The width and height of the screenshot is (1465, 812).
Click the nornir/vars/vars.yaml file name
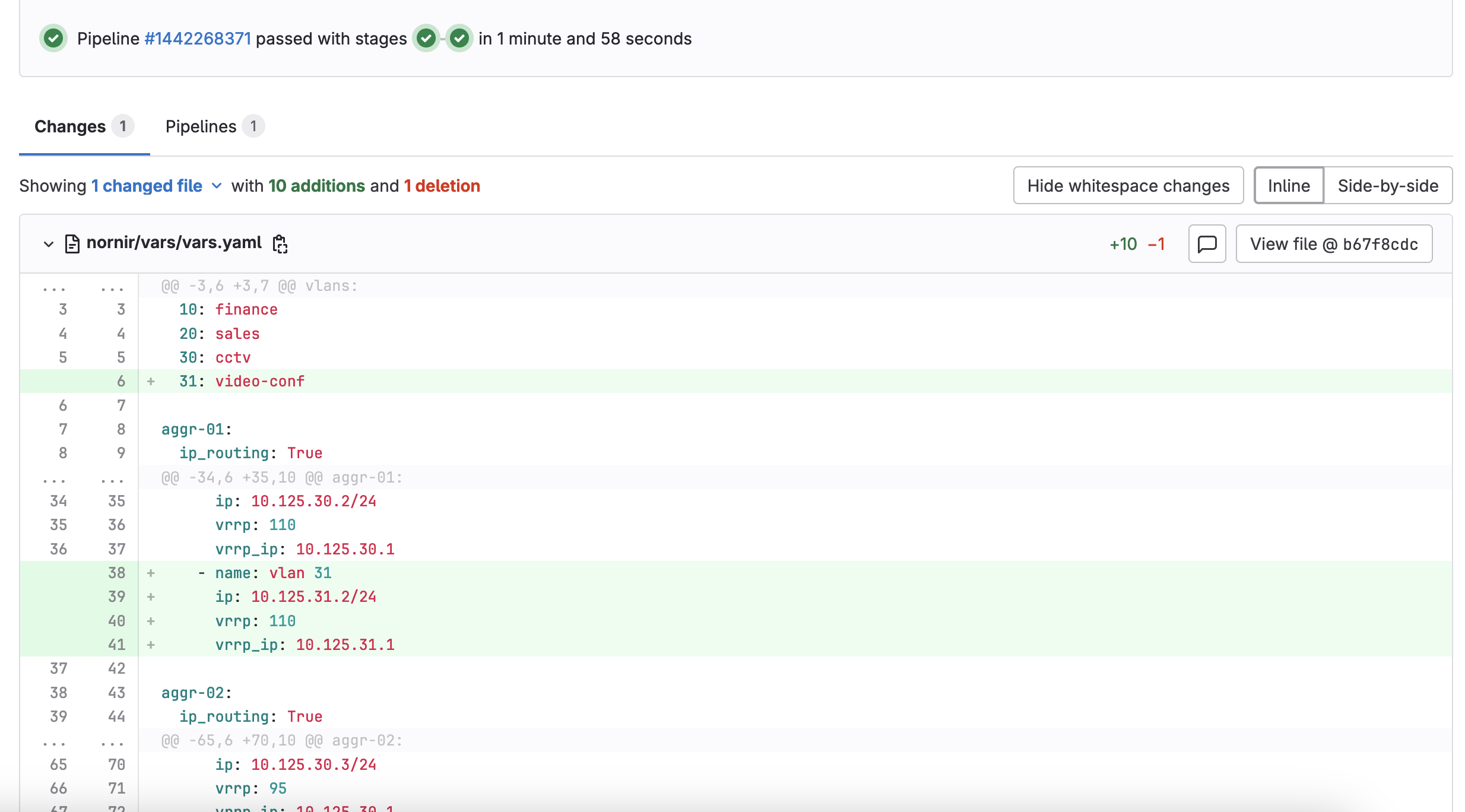point(174,243)
